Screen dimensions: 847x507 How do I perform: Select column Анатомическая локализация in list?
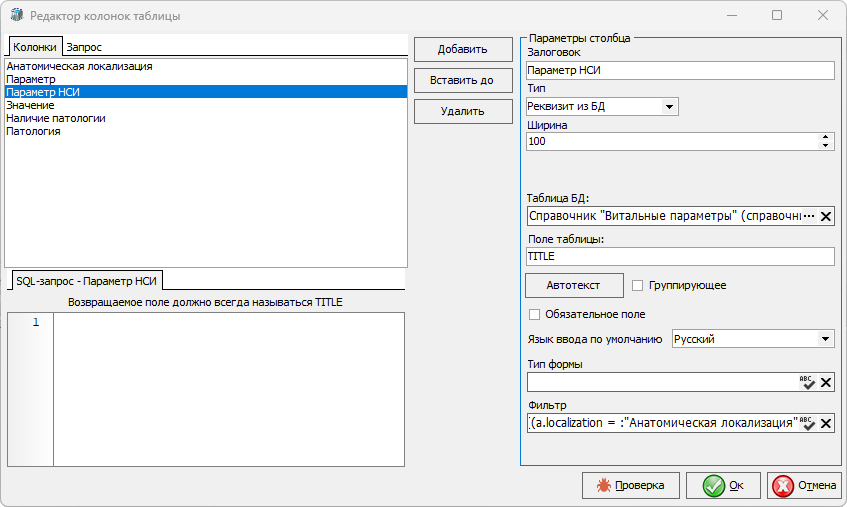pyautogui.click(x=205, y=66)
